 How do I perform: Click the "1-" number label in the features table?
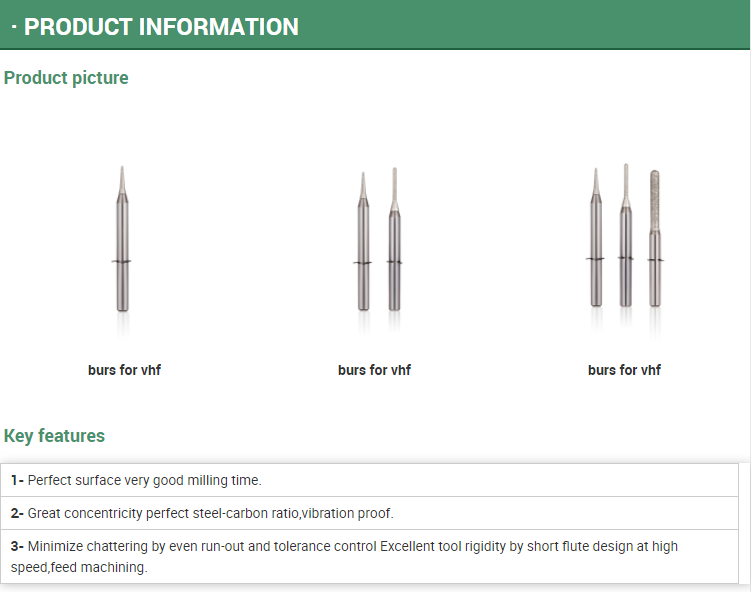click(x=17, y=480)
